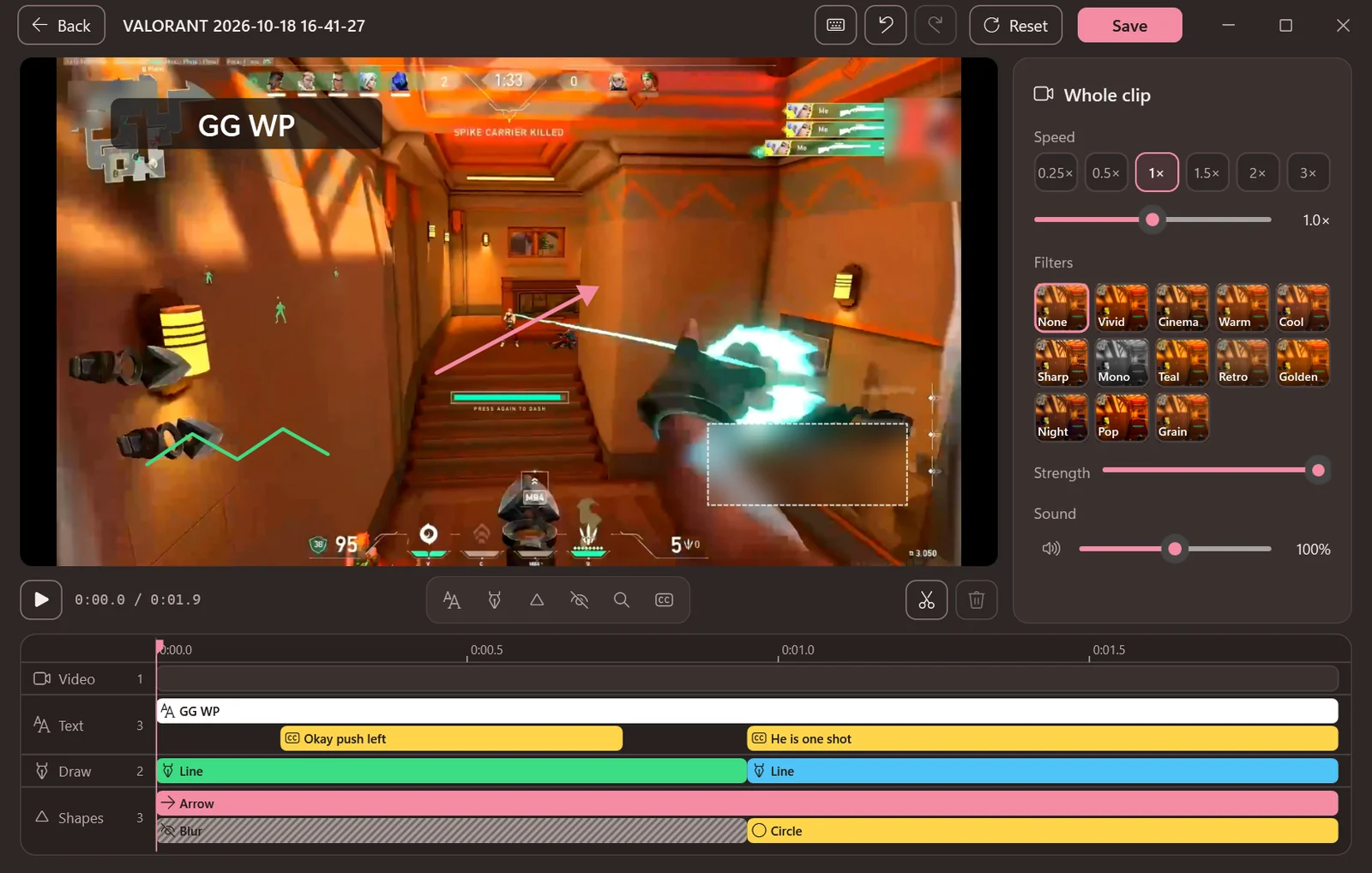Choose the draw pen tool icon
Viewport: 1372px width, 873px height.
click(495, 600)
